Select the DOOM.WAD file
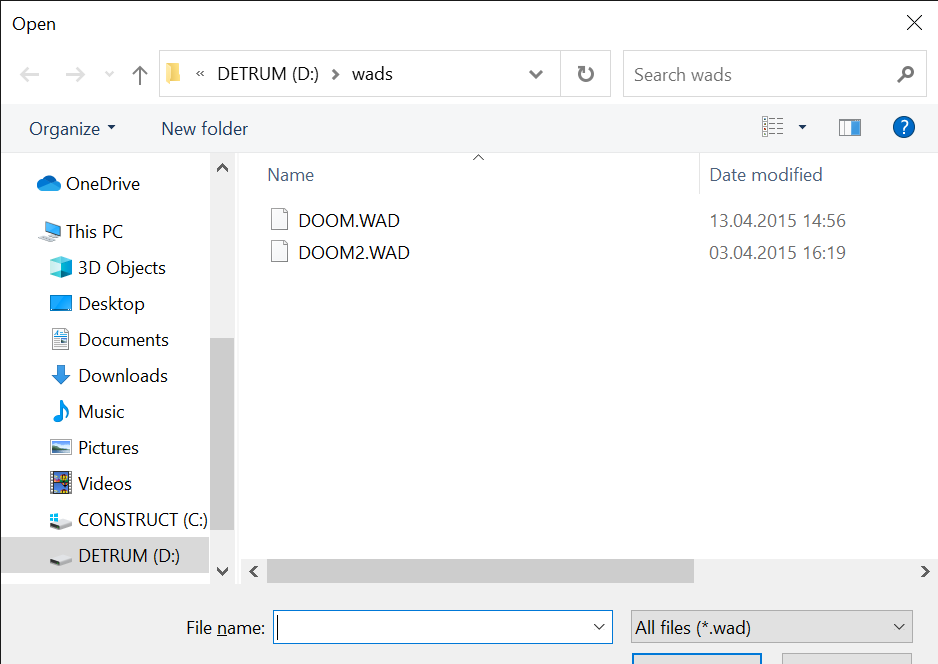The height and width of the screenshot is (664, 938). 349,220
